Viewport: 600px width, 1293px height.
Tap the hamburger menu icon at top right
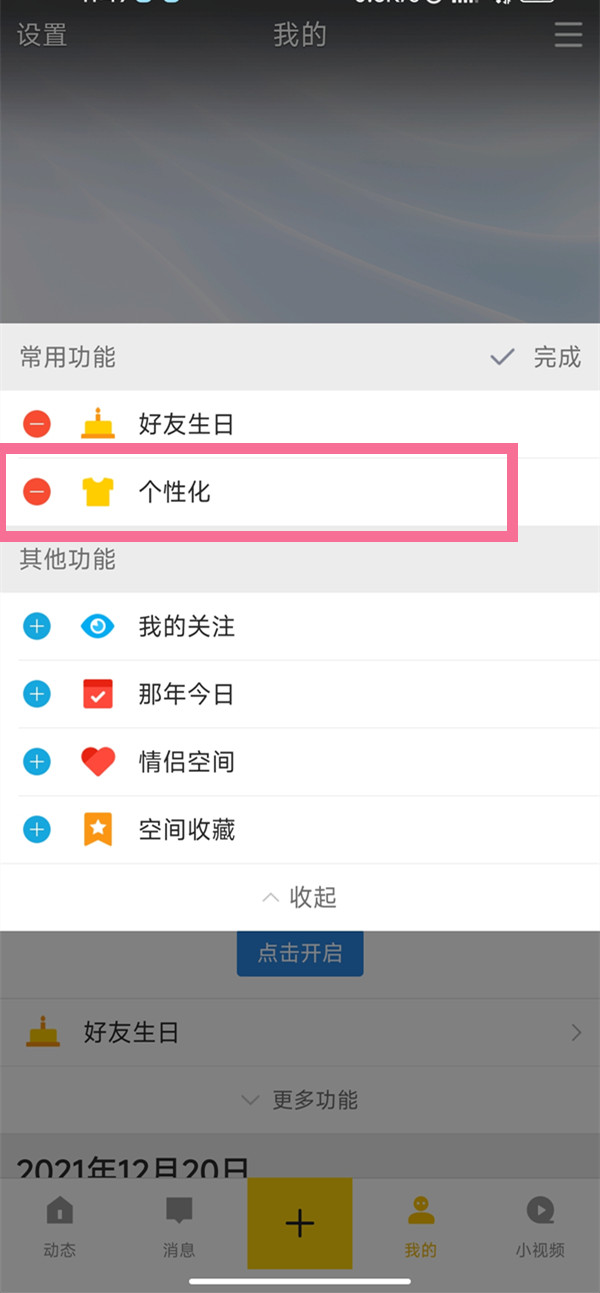click(568, 36)
